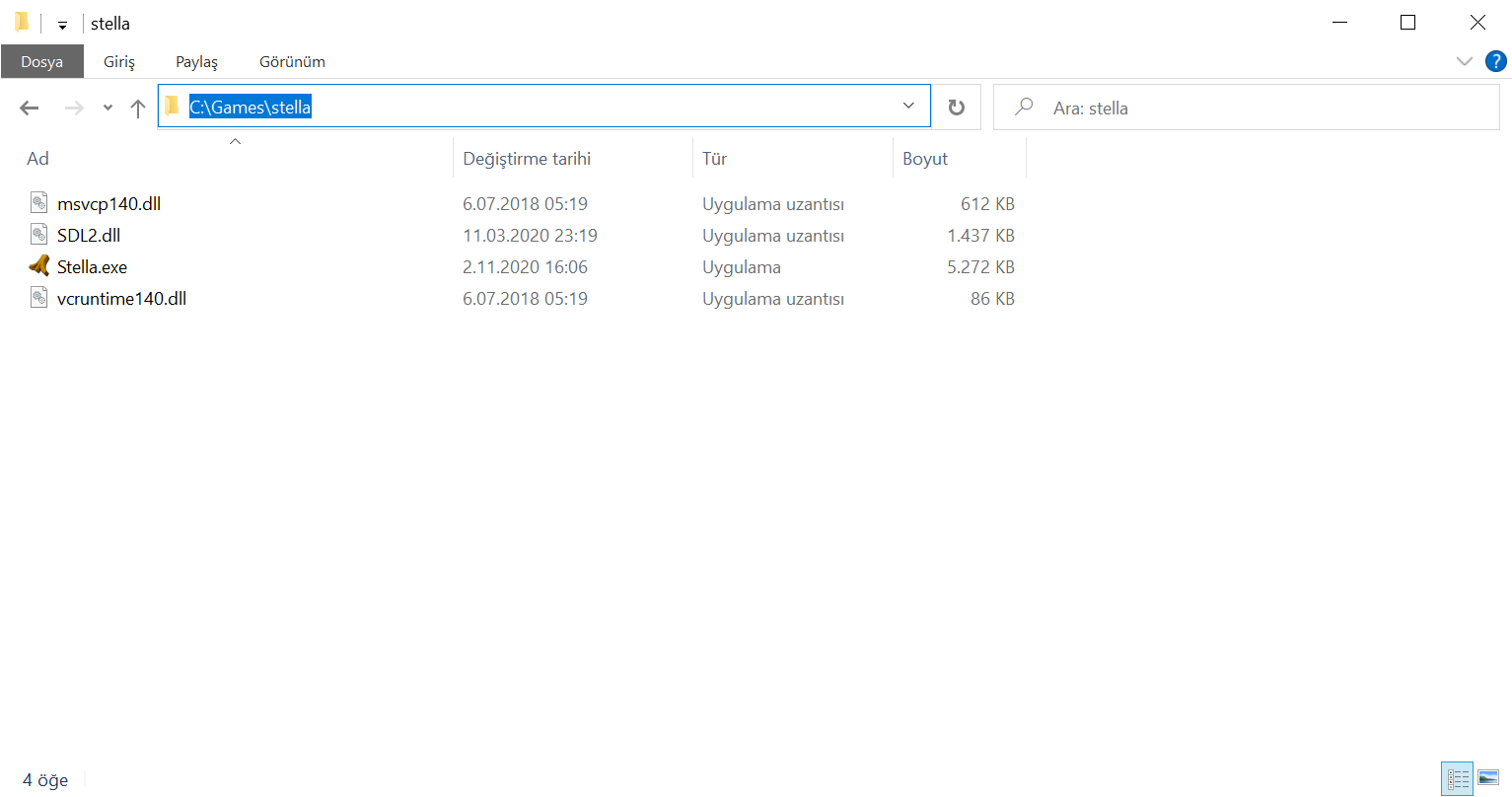Viewport: 1512px width, 797px height.
Task: Open the Paylaş ribbon tab
Action: [x=196, y=61]
